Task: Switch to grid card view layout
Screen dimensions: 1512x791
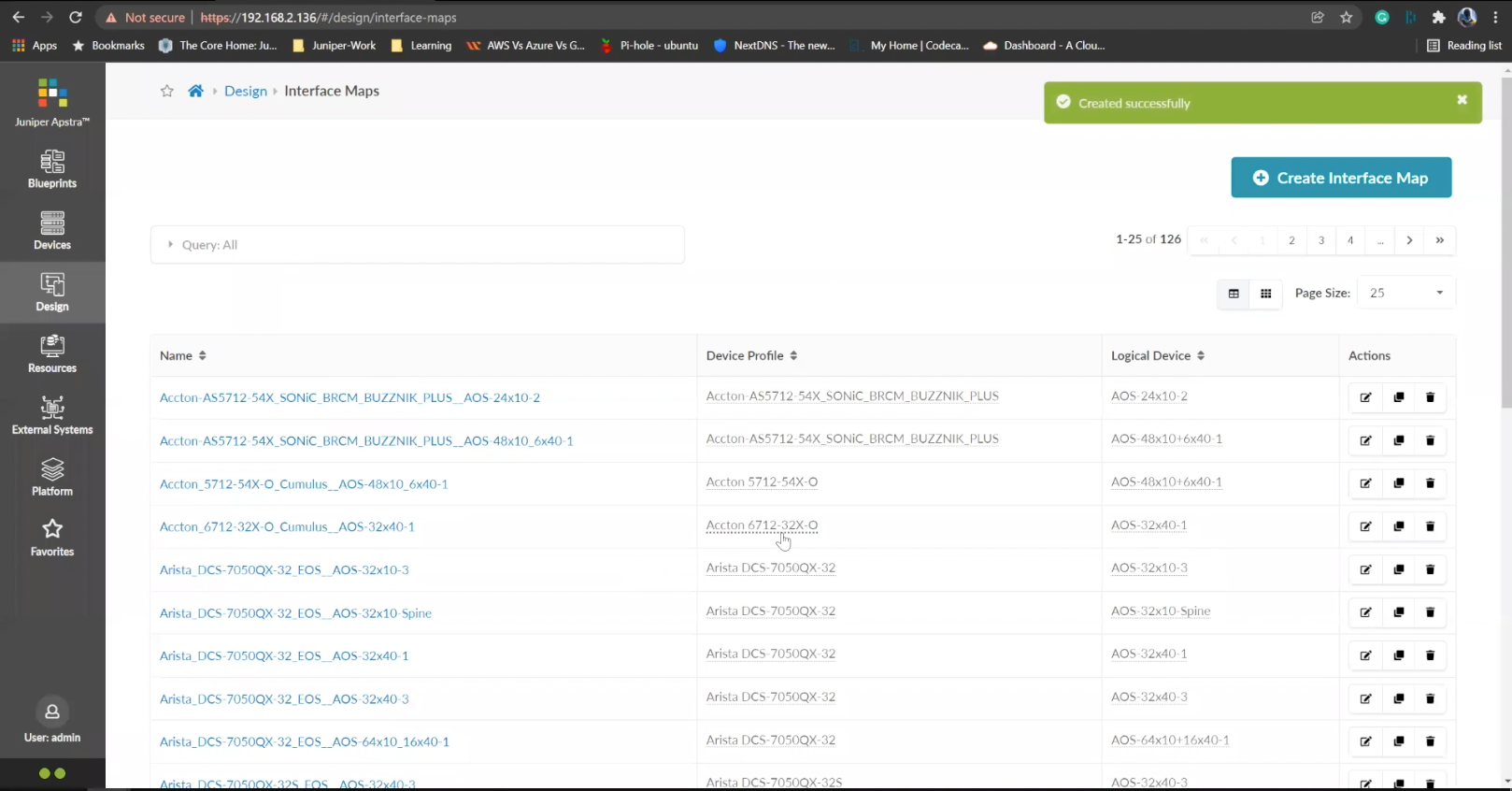Action: coord(1265,294)
